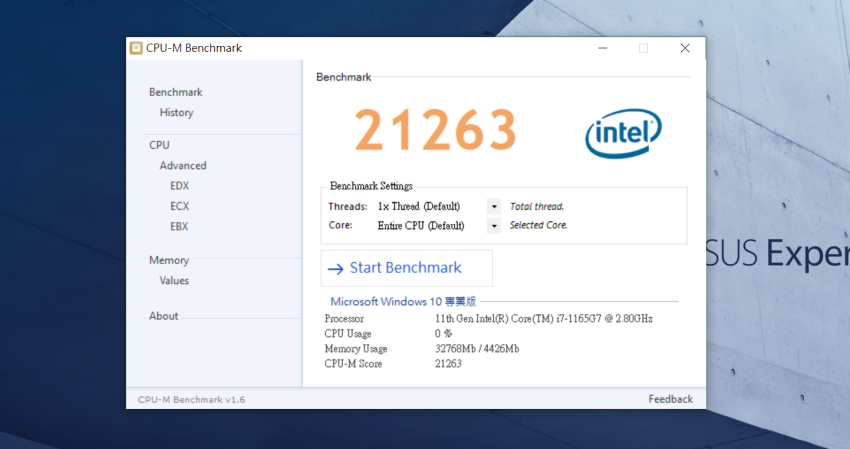Screen dimensions: 850x449
Task: Select EDX in the sidebar
Action: (x=179, y=186)
